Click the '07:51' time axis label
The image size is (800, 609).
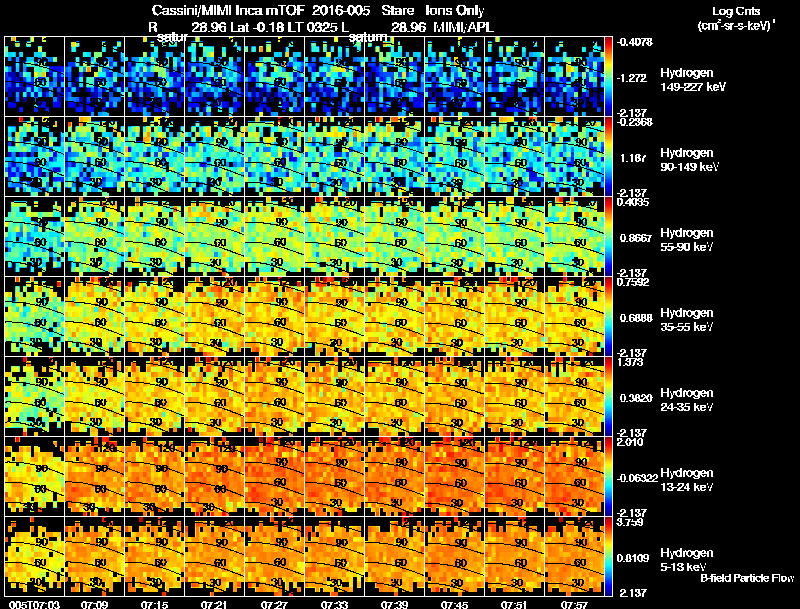(x=514, y=605)
